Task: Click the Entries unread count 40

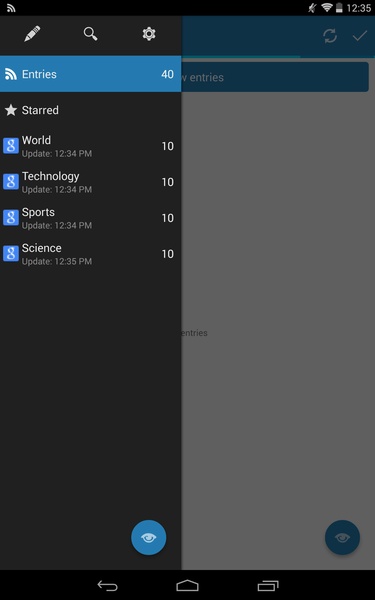Action: point(167,74)
